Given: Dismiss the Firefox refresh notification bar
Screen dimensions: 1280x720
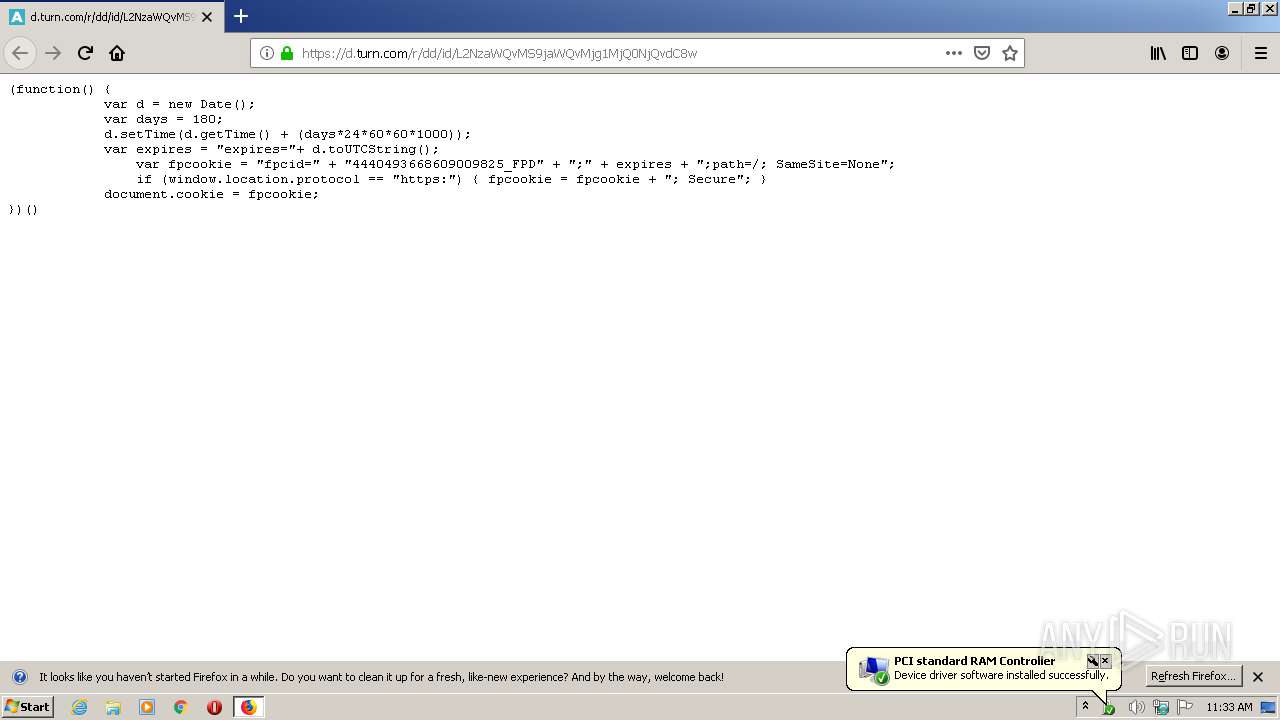Looking at the screenshot, I should 1258,677.
